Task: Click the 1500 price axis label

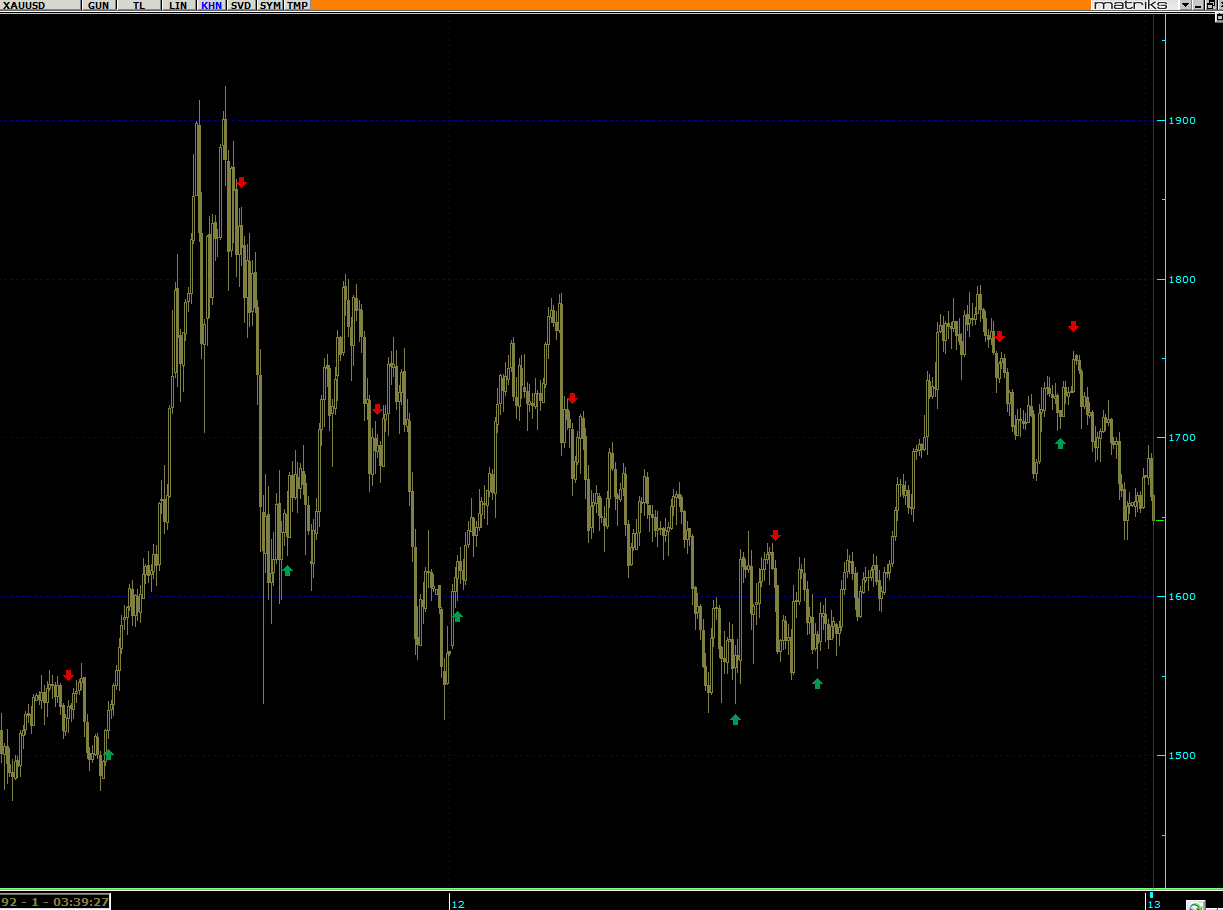Action: (1182, 755)
